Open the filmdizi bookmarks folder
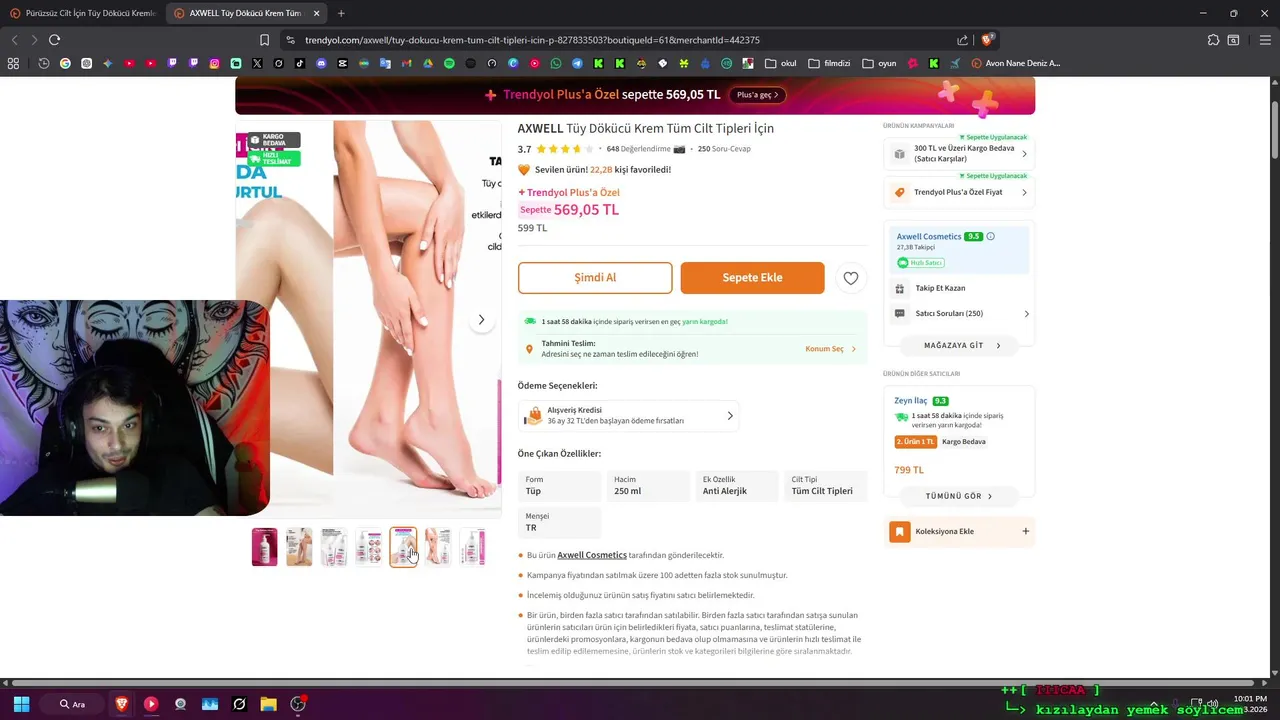1280x720 pixels. 829,63
